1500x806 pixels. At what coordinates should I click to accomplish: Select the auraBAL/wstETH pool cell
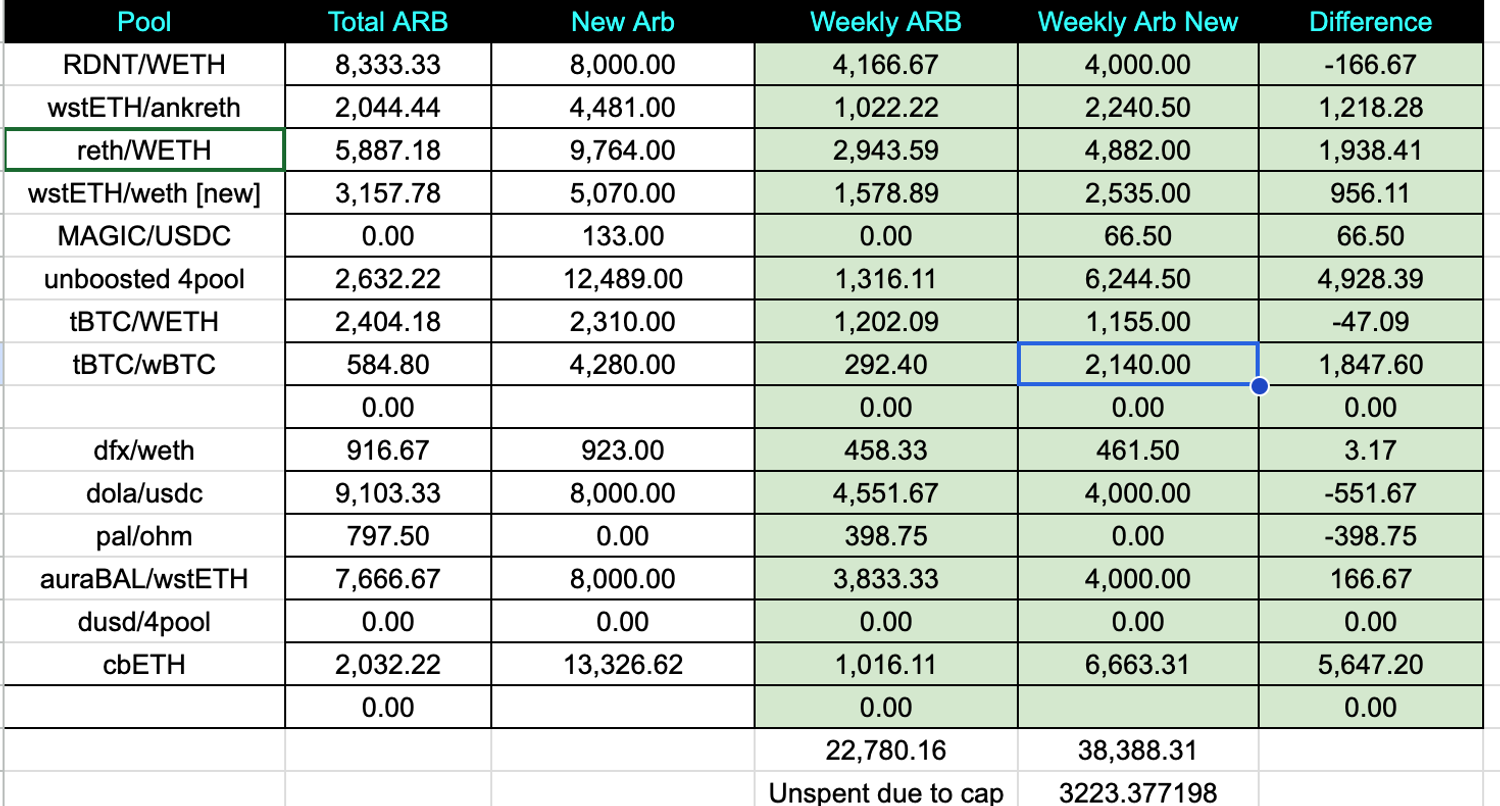pos(145,579)
